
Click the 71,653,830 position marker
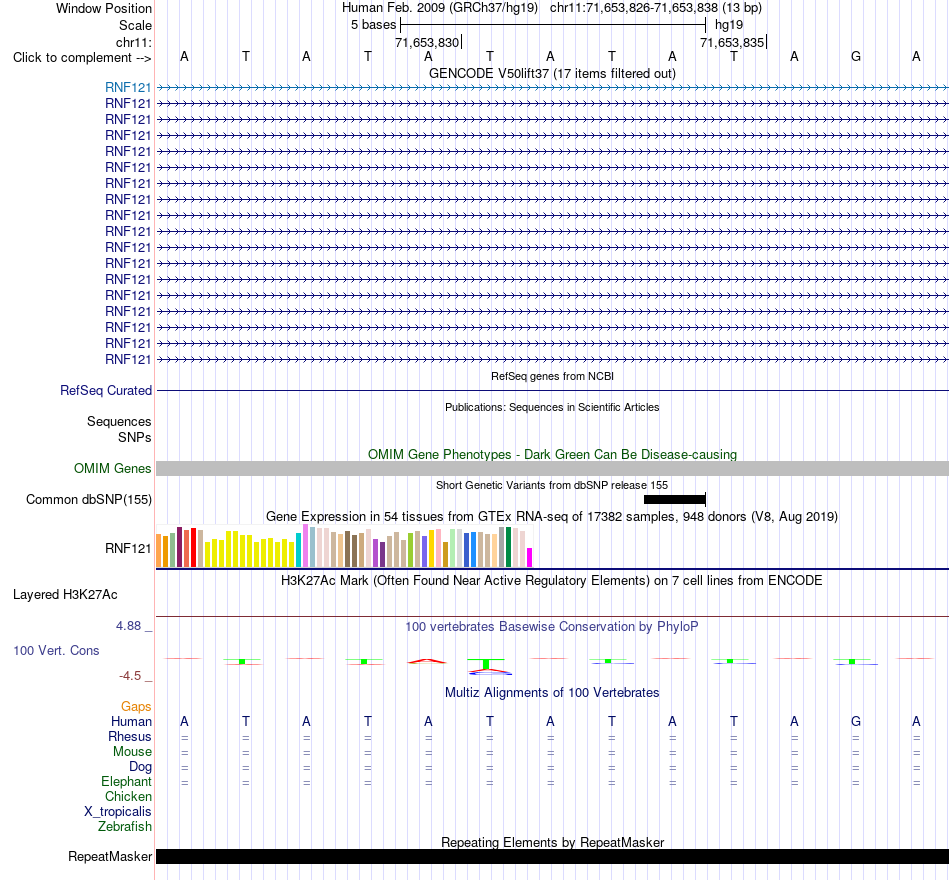[x=427, y=42]
